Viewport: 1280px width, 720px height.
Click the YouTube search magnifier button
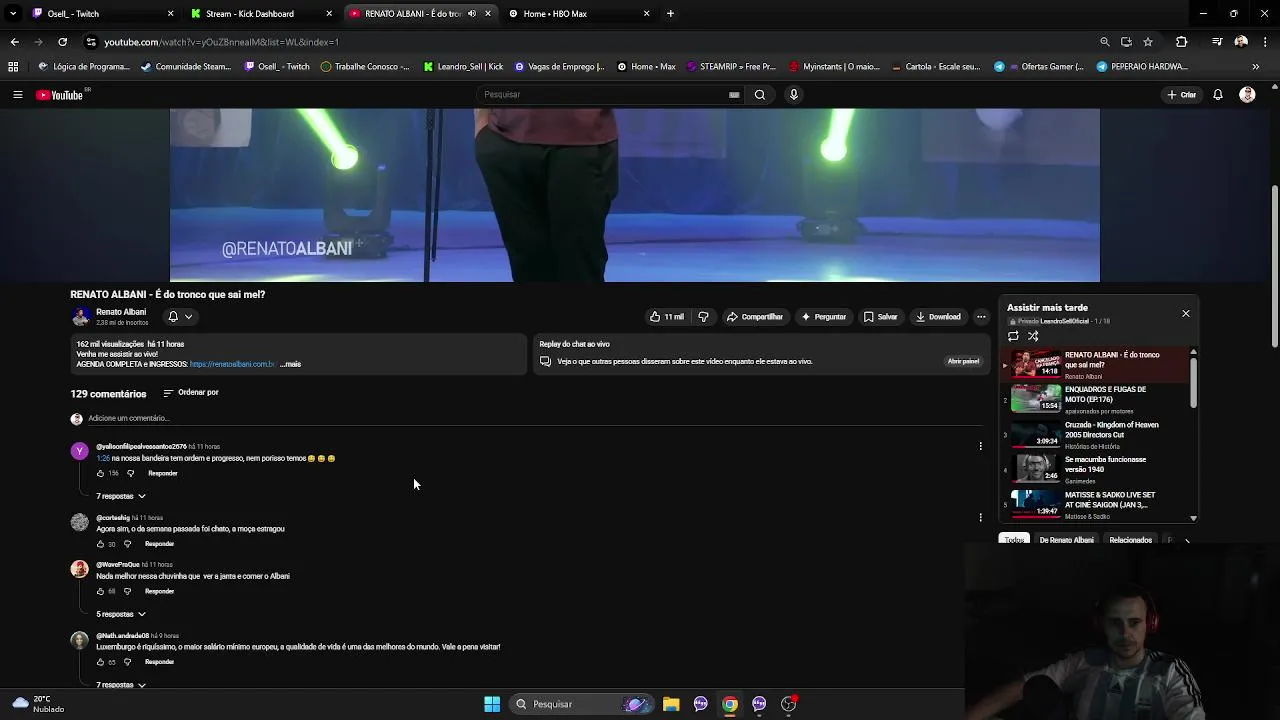coord(760,95)
